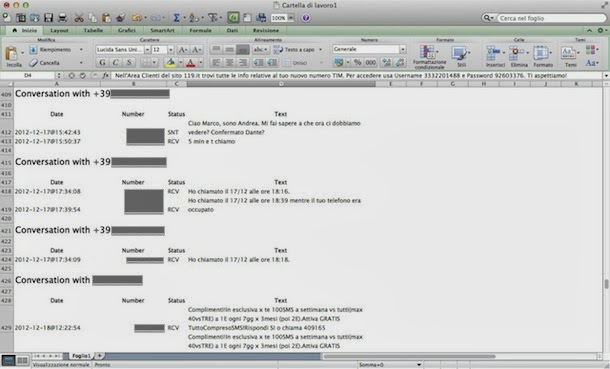This screenshot has width=610, height=369.
Task: Open the abc text orientation dropdown
Action: [260, 49]
